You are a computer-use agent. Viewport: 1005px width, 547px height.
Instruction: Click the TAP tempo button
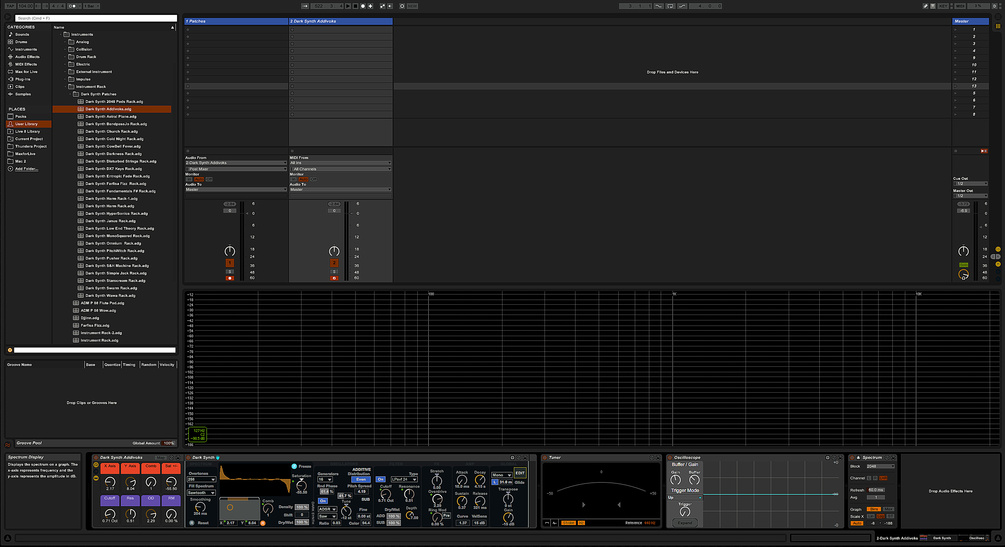coord(8,6)
